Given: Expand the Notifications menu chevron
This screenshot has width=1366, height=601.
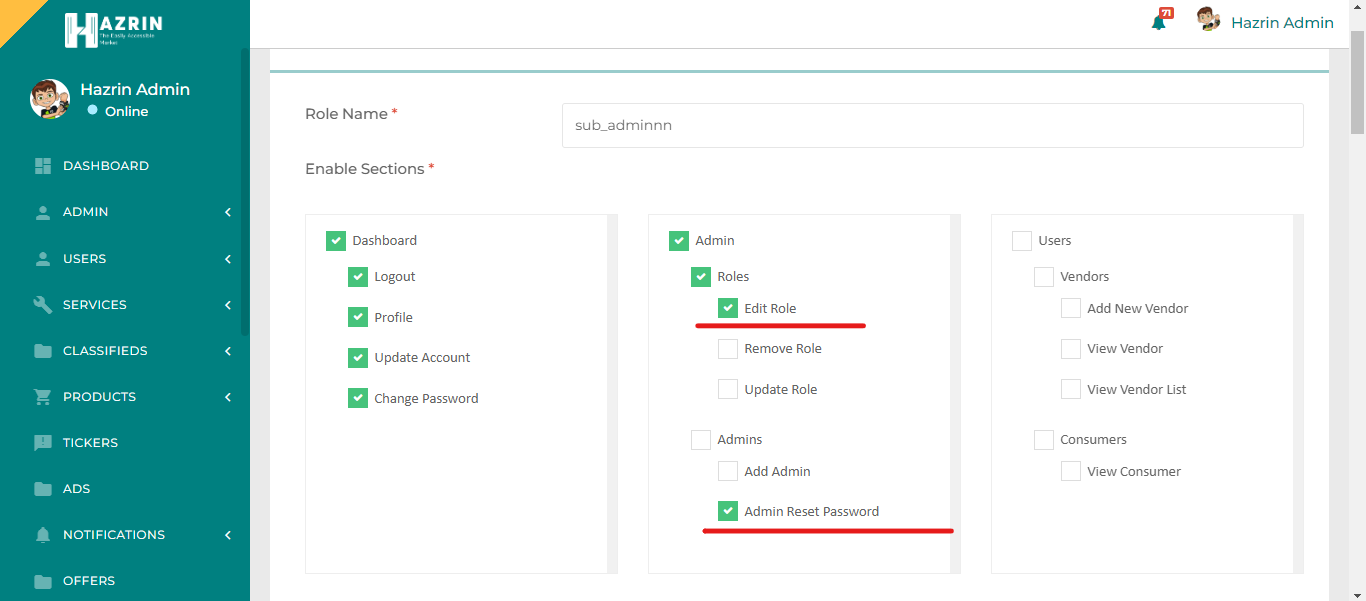Looking at the screenshot, I should point(228,535).
